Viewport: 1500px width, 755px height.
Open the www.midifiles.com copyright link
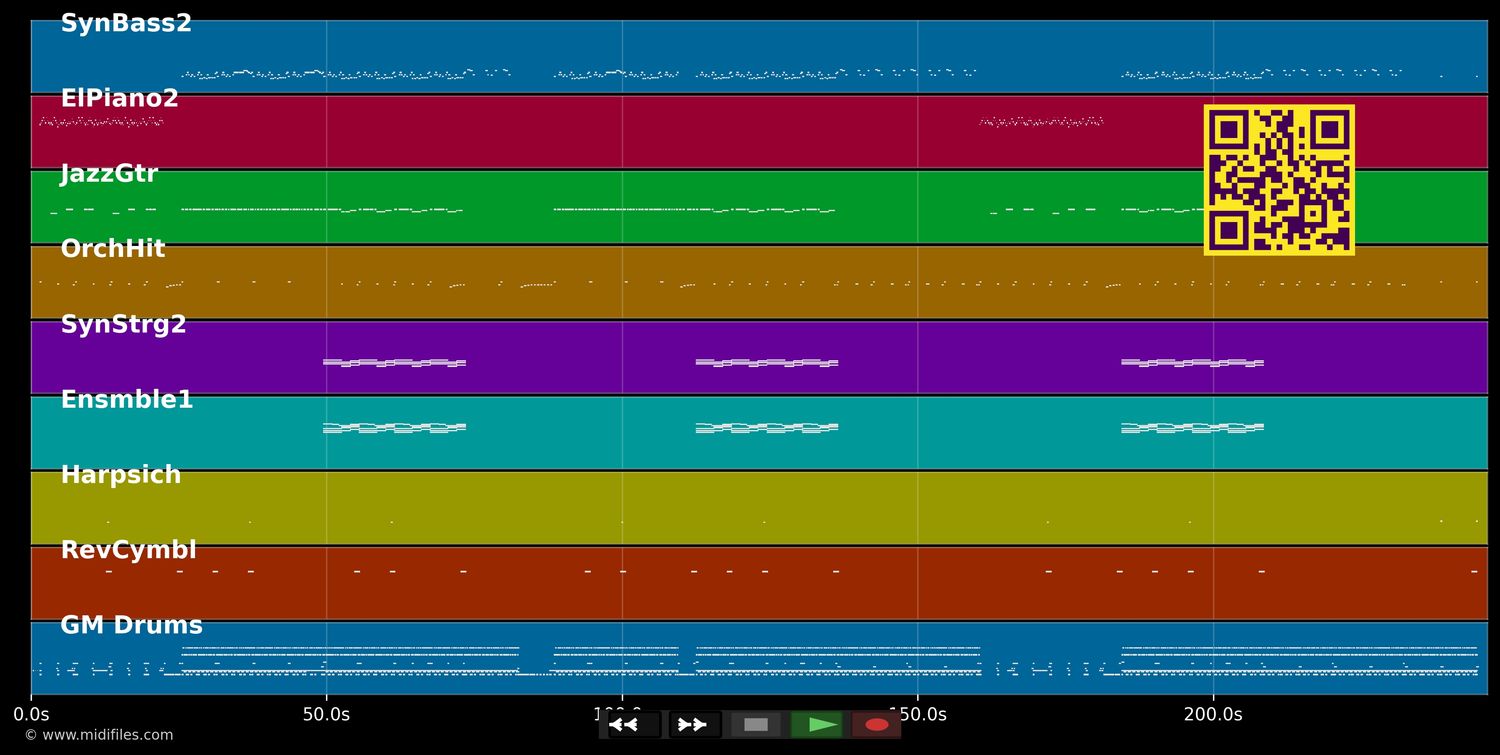pyautogui.click(x=99, y=735)
